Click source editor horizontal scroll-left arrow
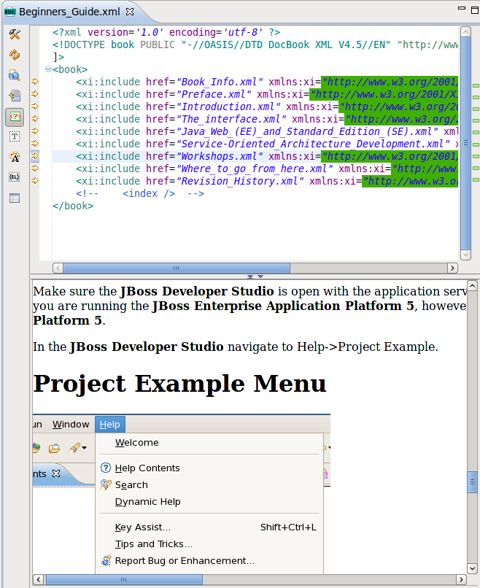Image resolution: width=480 pixels, height=588 pixels. tap(58, 268)
